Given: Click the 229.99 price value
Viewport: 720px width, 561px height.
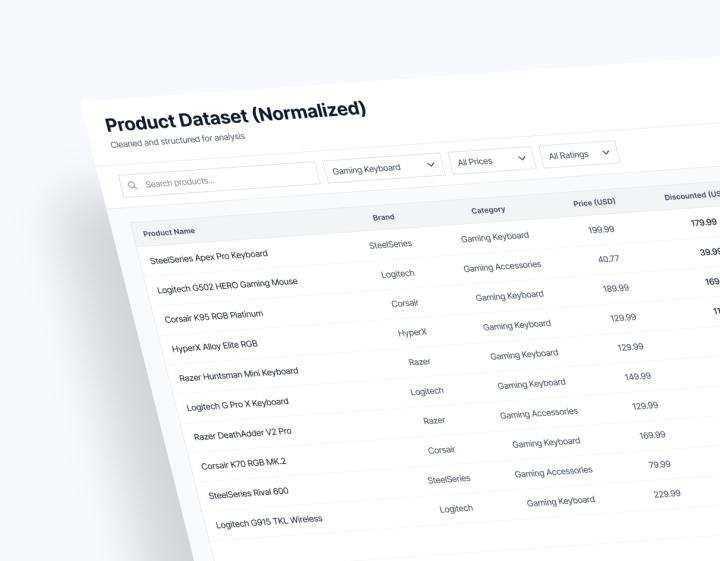Looking at the screenshot, I should [667, 494].
